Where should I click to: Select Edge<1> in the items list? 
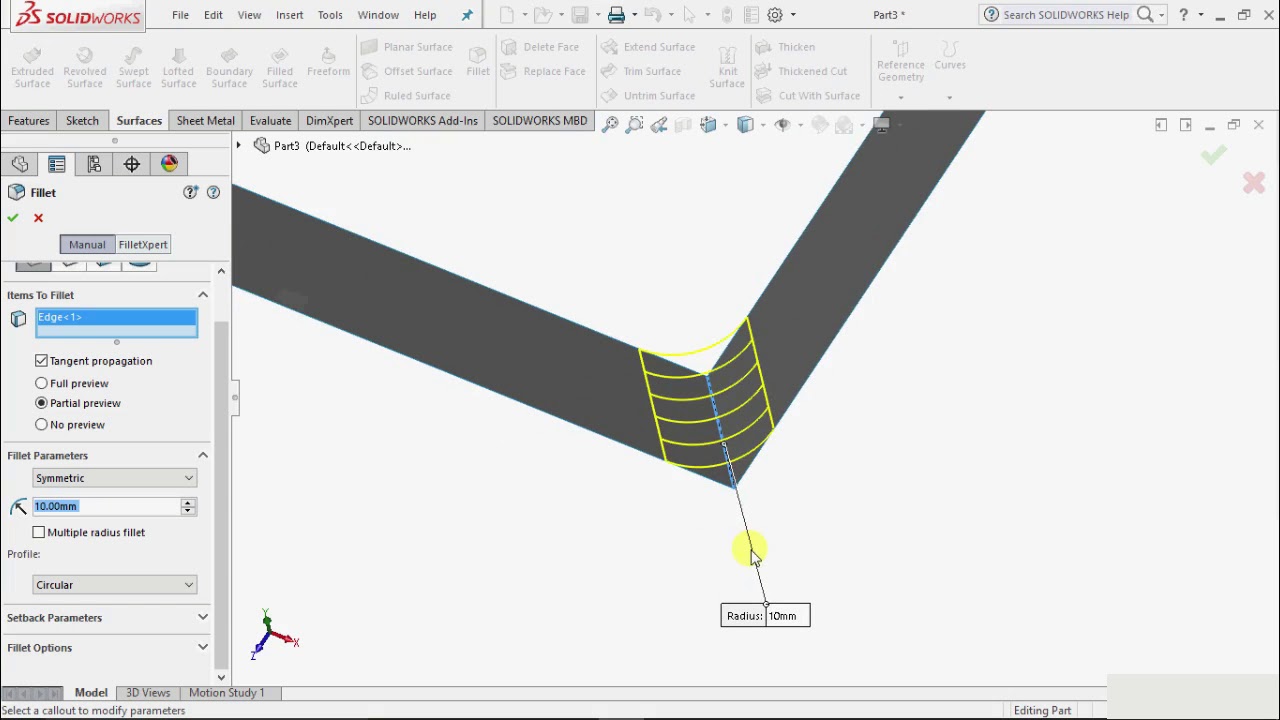(x=116, y=317)
